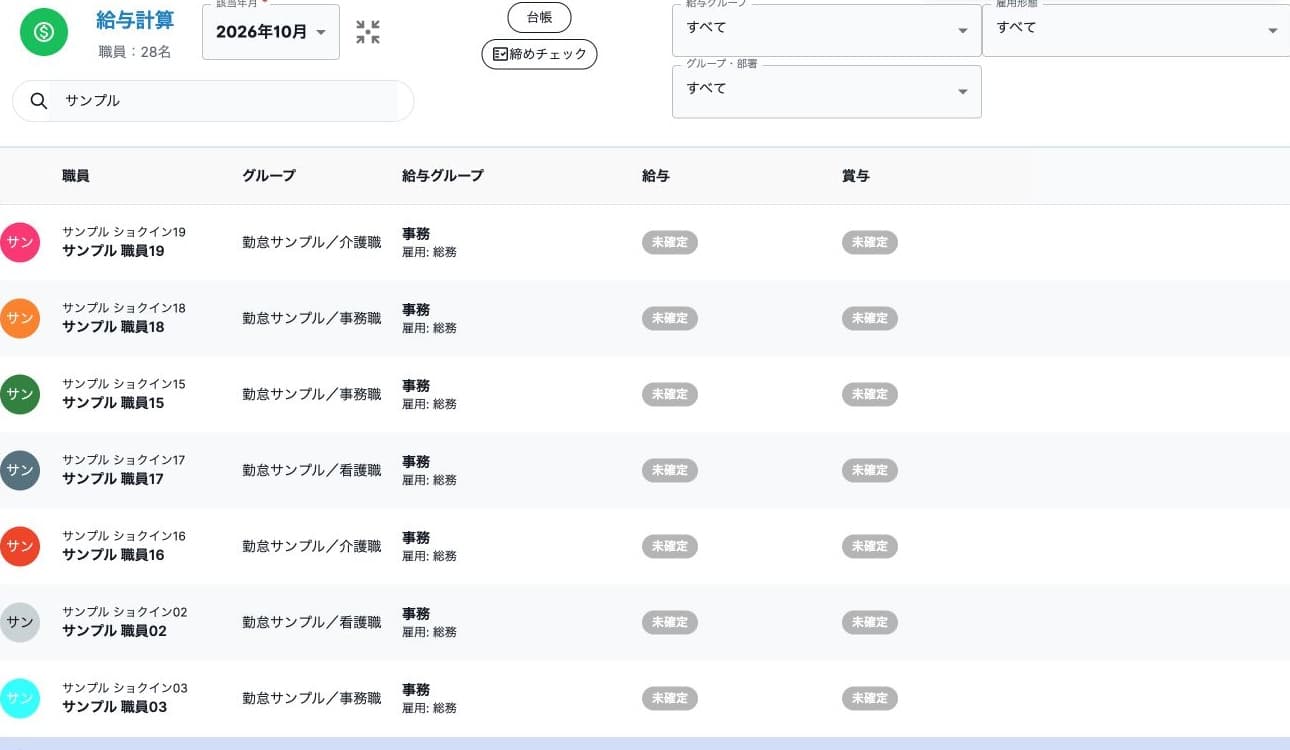The height and width of the screenshot is (750, 1290).
Task: Click the search magnifier icon
Action: pyautogui.click(x=39, y=101)
